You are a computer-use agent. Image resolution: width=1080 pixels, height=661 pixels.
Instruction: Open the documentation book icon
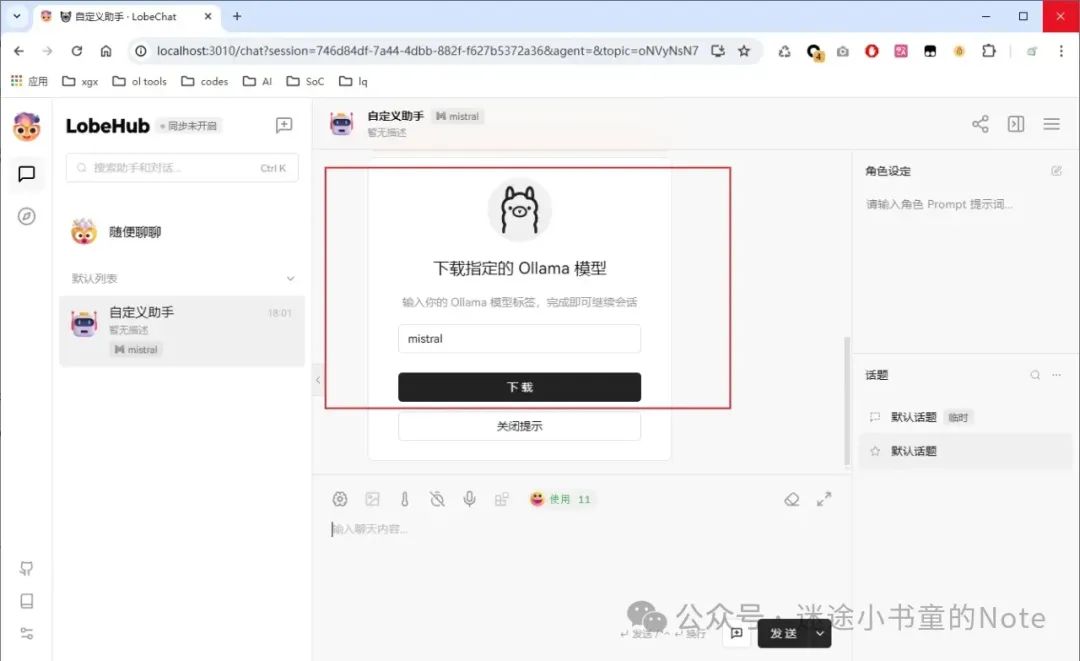click(x=26, y=600)
